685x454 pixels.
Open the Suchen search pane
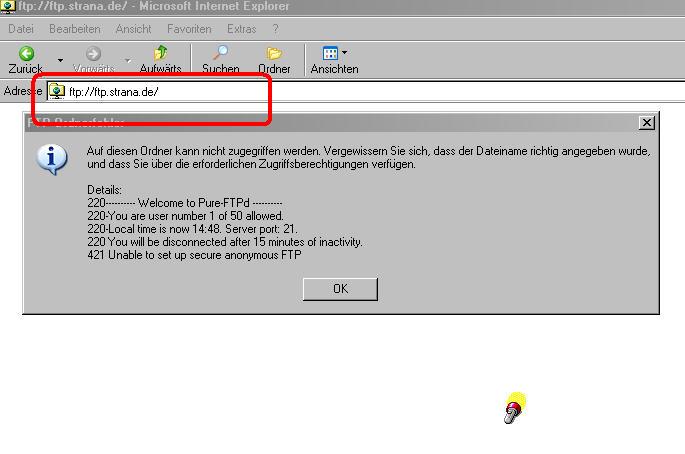pyautogui.click(x=221, y=60)
